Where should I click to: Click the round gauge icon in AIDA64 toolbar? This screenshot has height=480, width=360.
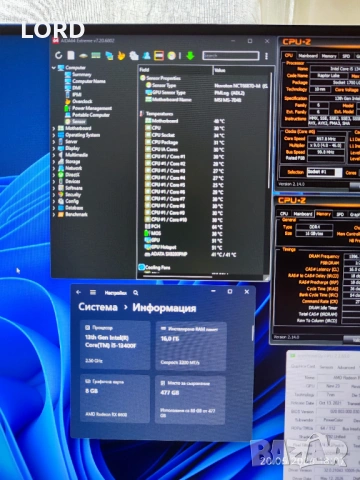[172, 56]
